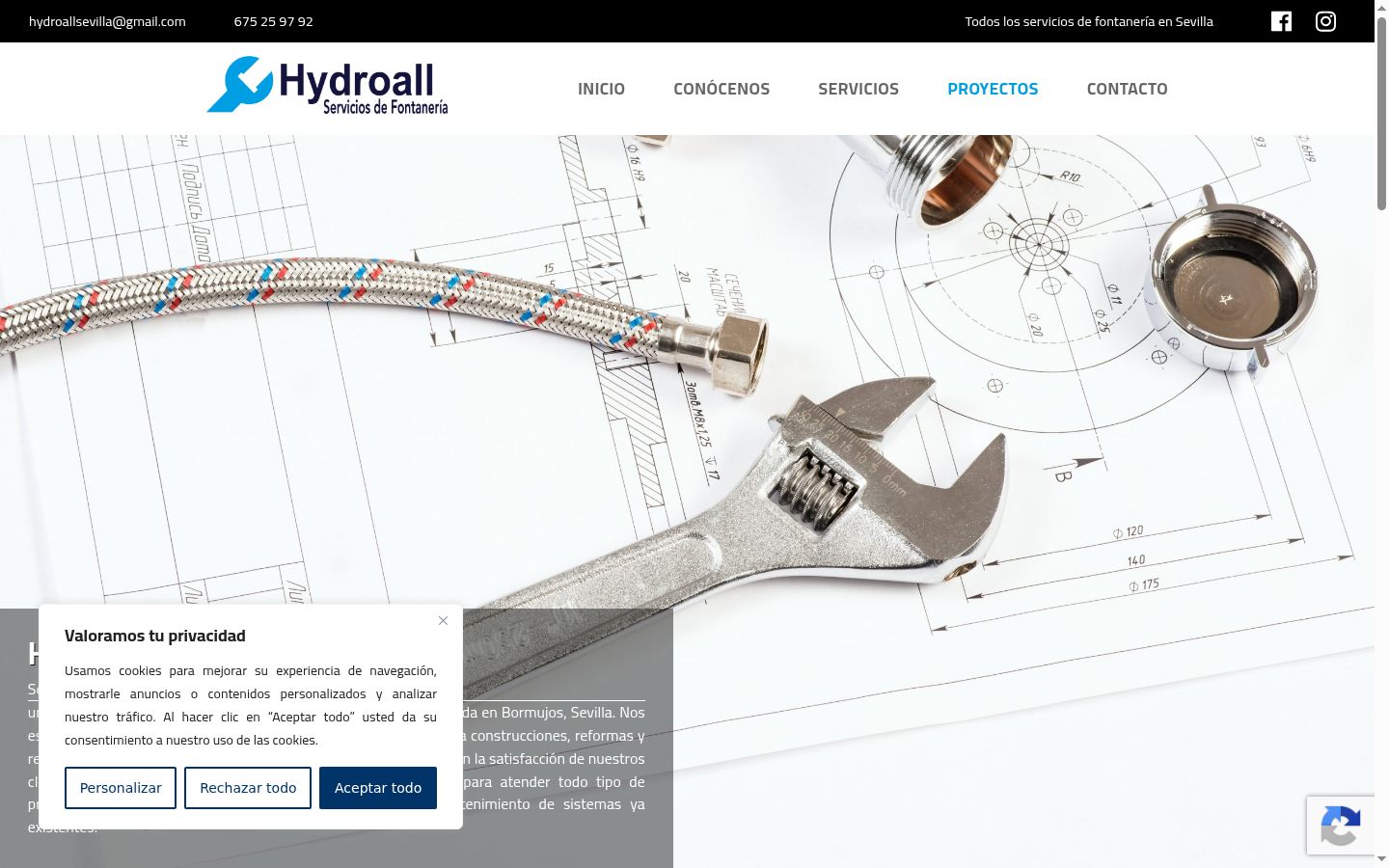The width and height of the screenshot is (1389, 868).
Task: Open the Facebook page icon
Action: point(1281,21)
